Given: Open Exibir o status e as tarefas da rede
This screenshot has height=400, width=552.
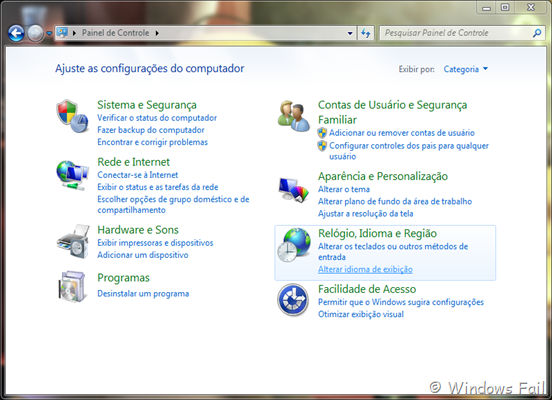Looking at the screenshot, I should [158, 187].
